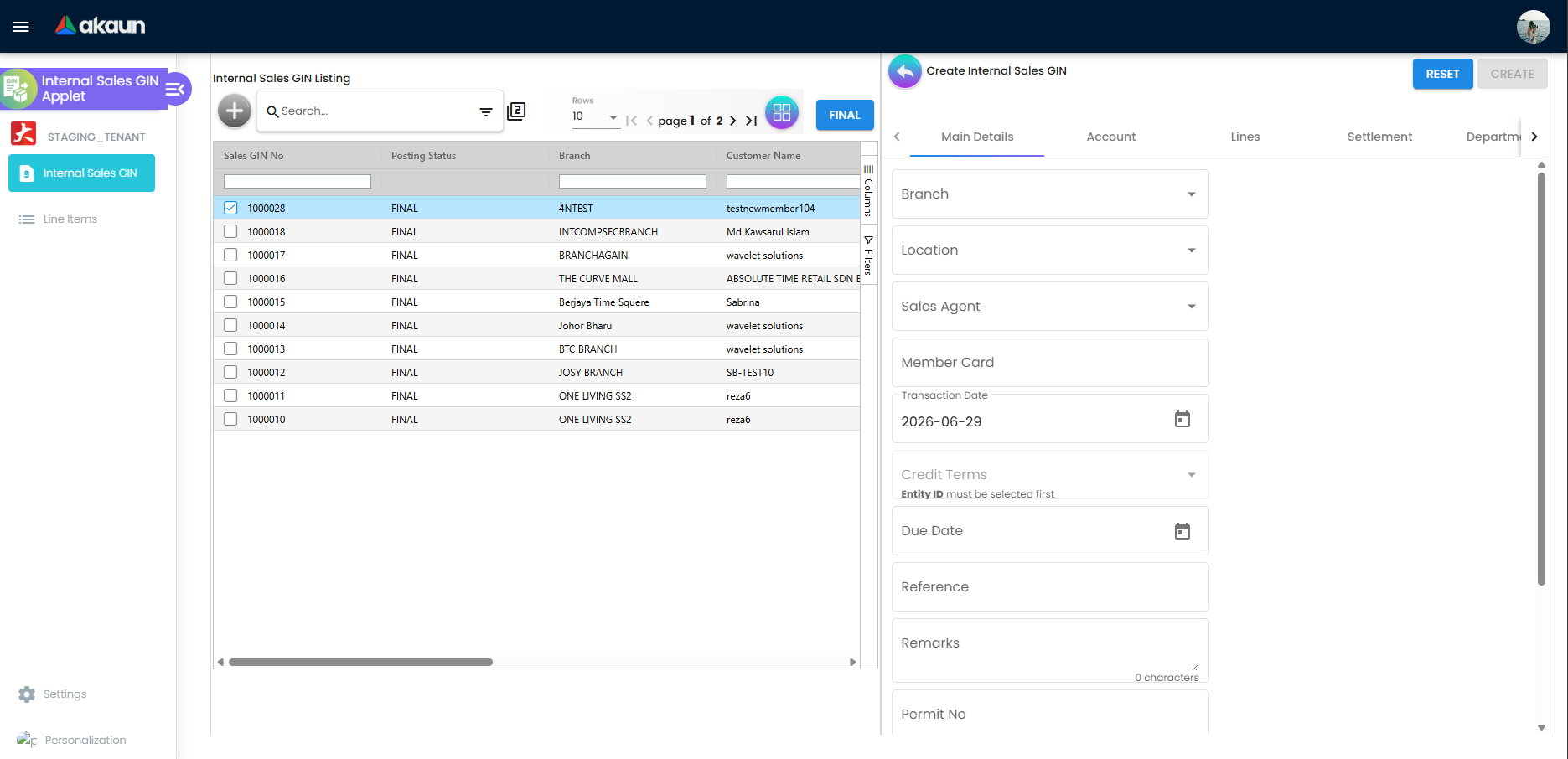Click the plus add-new GIN button
1568x759 pixels.
235,111
